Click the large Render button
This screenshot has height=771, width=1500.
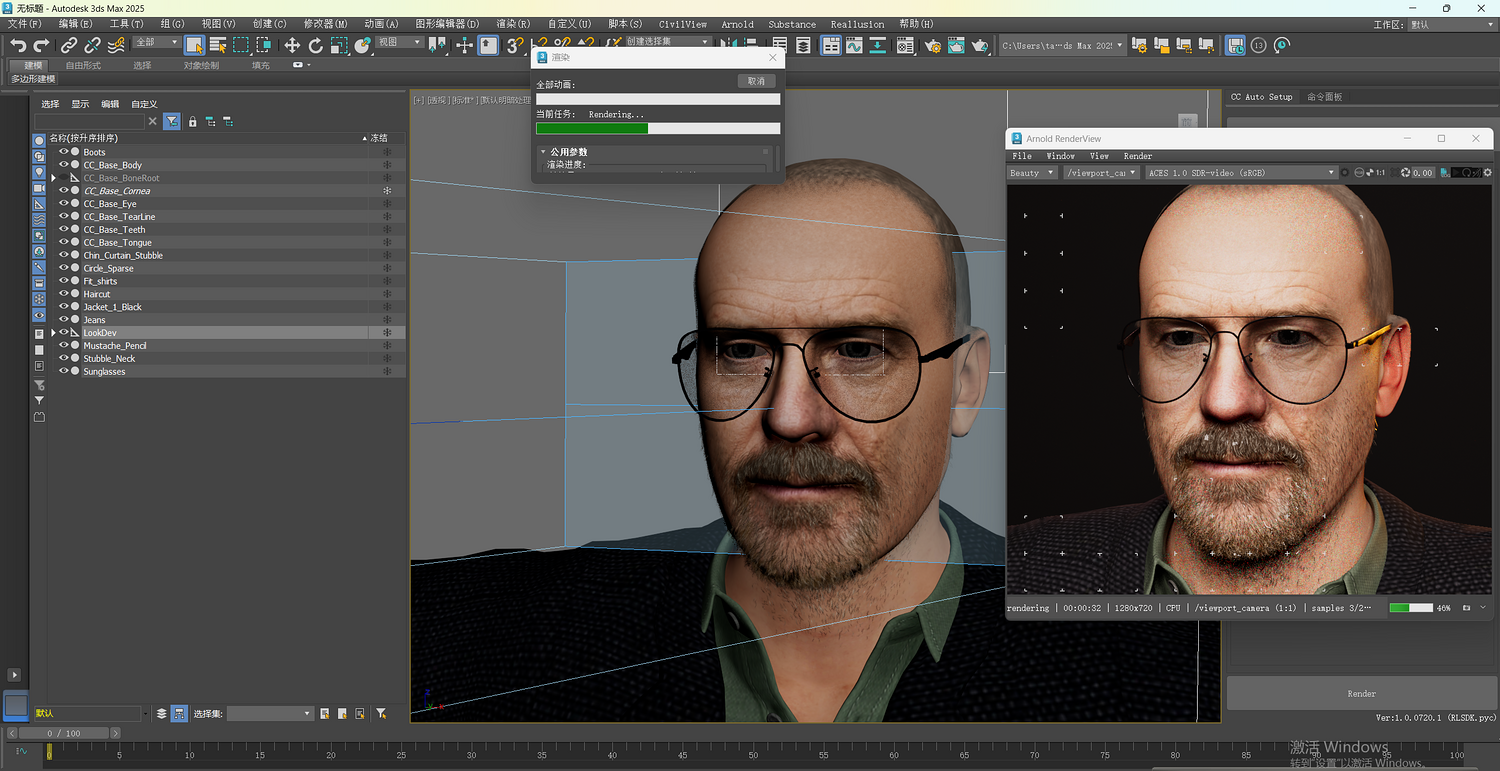point(1361,693)
